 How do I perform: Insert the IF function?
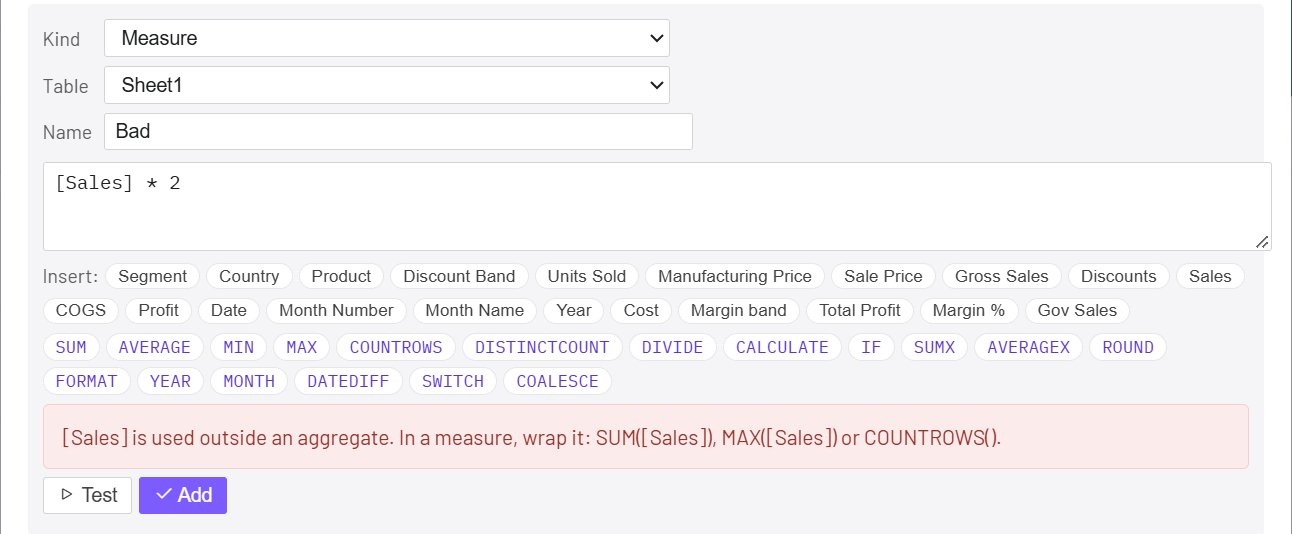(x=871, y=347)
